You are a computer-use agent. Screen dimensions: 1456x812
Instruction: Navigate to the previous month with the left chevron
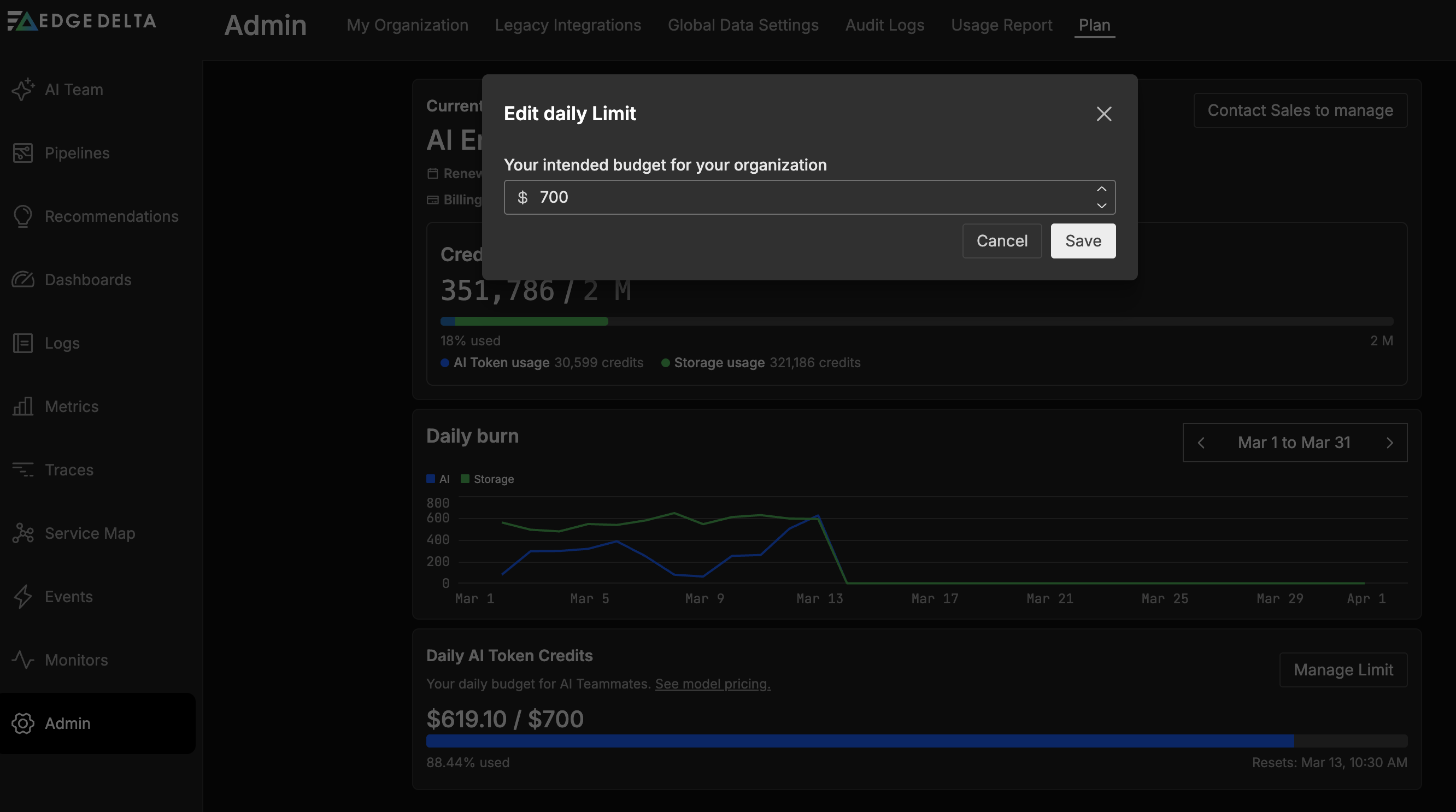click(x=1201, y=443)
